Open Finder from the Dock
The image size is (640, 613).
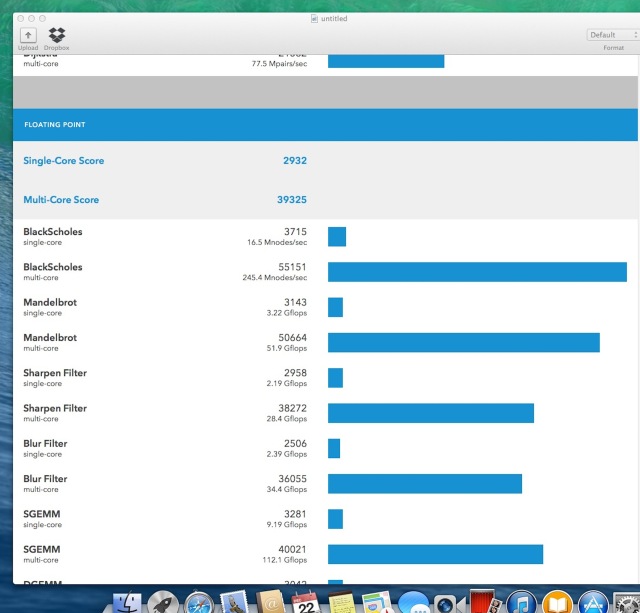click(x=127, y=602)
